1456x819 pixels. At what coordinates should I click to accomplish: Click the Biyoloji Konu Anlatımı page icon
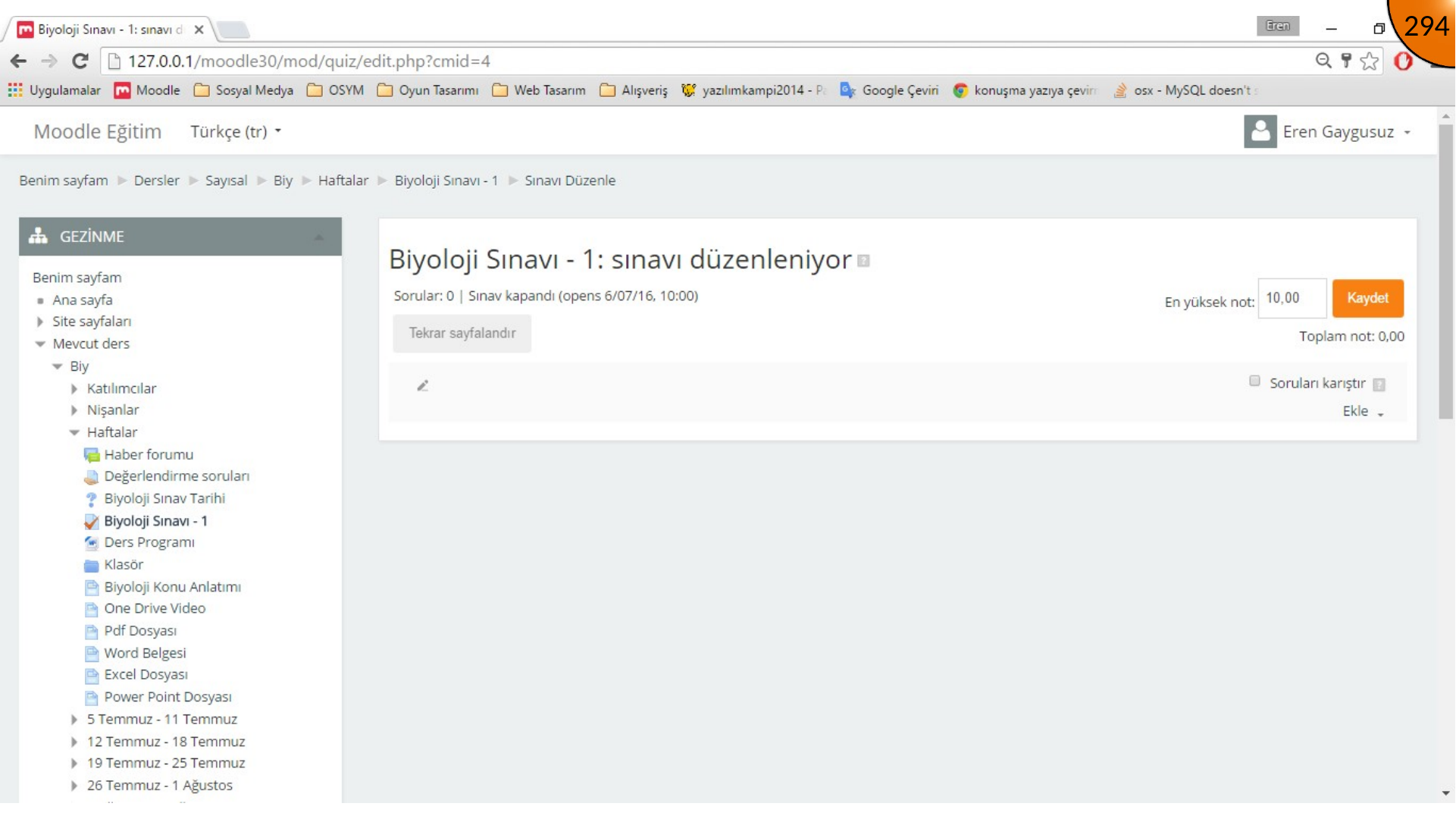[92, 588]
